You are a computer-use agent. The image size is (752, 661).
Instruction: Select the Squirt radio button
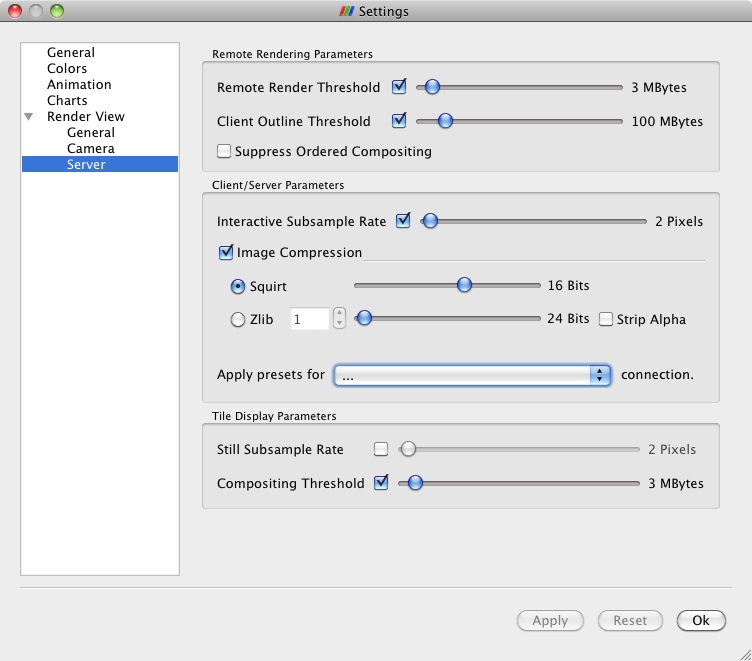tap(237, 286)
